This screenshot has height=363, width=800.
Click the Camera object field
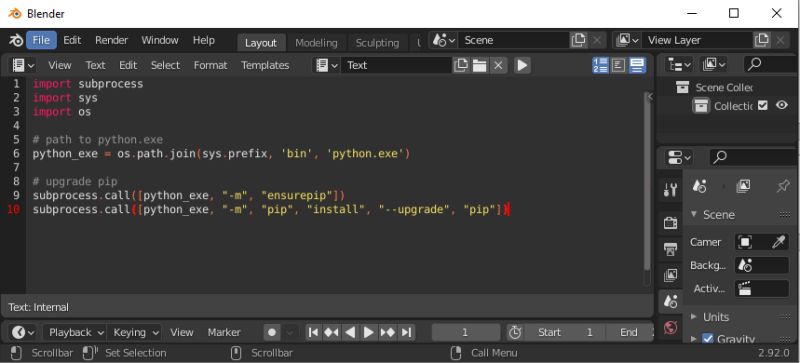click(x=754, y=242)
